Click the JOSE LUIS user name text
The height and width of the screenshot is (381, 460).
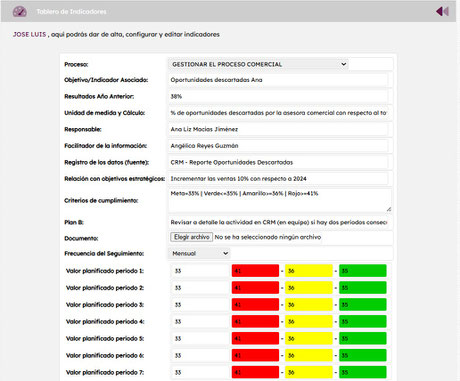pos(29,34)
